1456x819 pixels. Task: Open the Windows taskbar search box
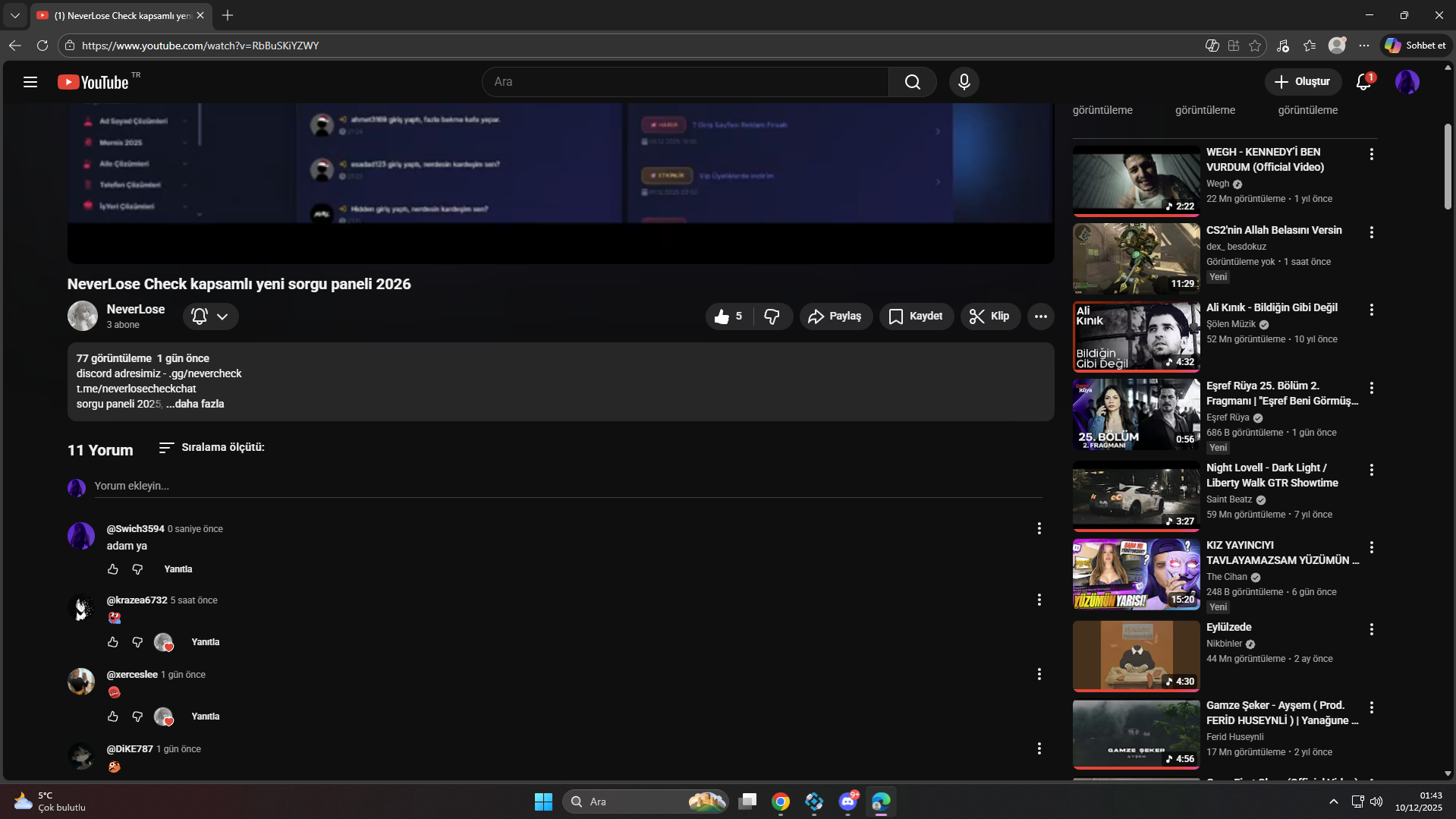pos(646,802)
